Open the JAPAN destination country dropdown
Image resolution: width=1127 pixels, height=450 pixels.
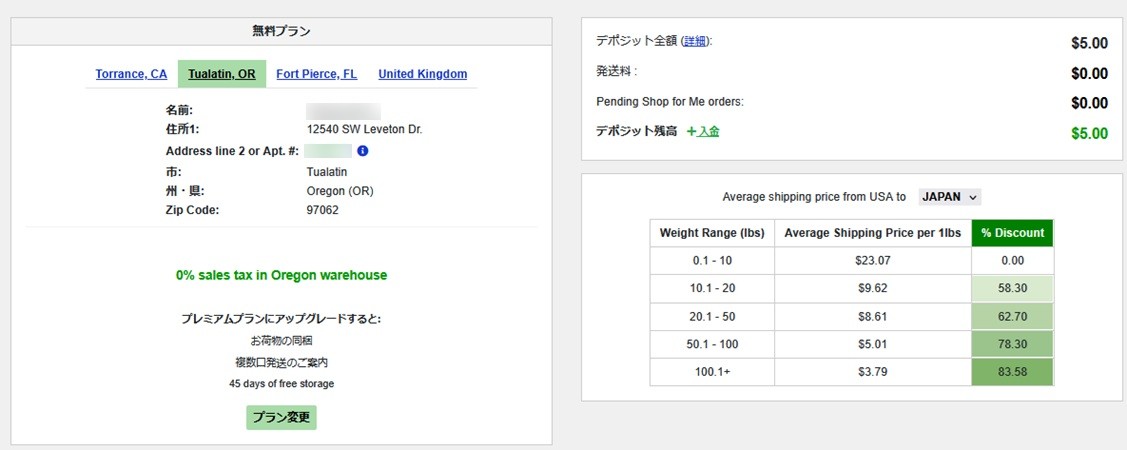point(950,197)
